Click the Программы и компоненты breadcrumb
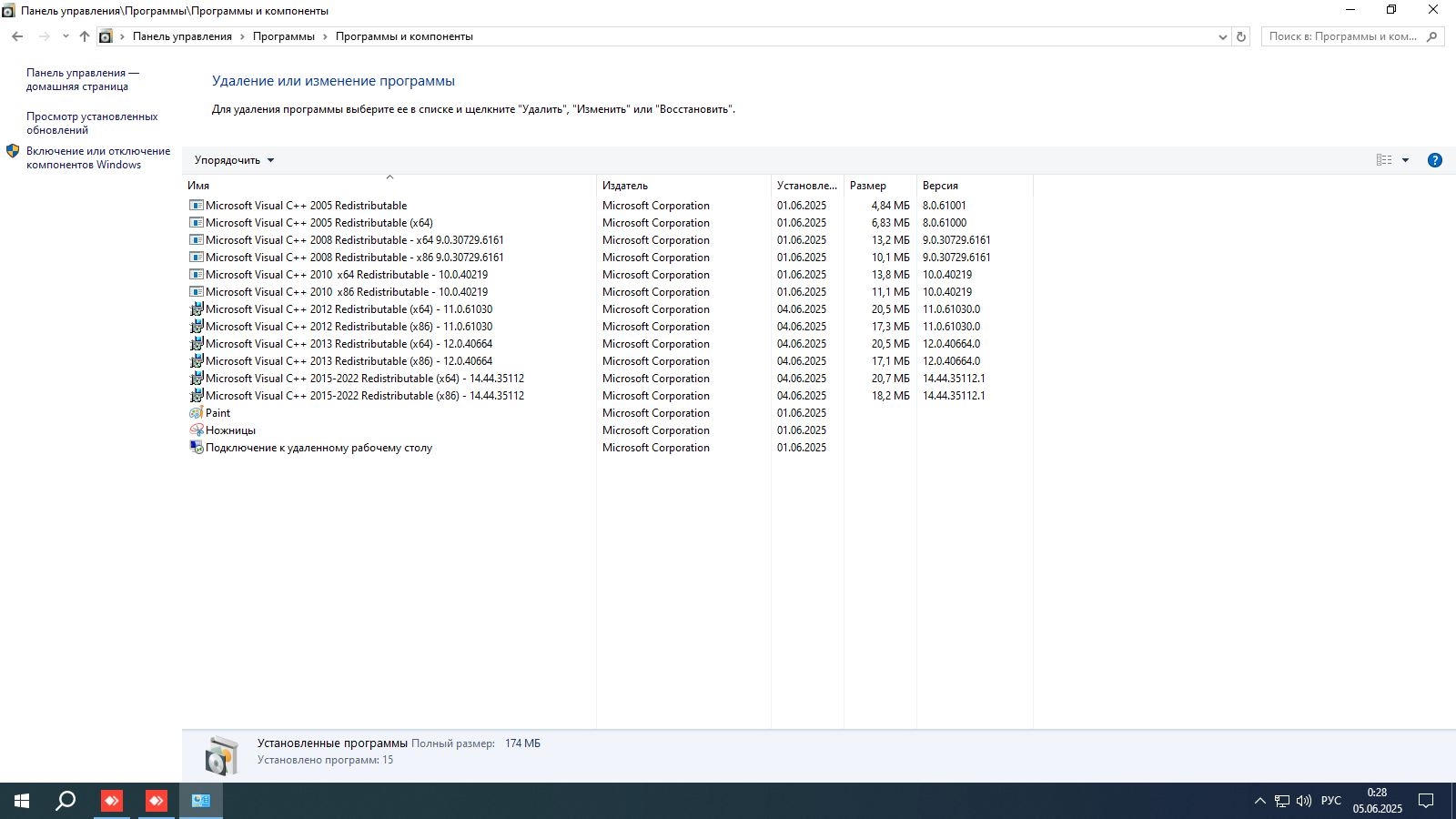 pos(404,36)
